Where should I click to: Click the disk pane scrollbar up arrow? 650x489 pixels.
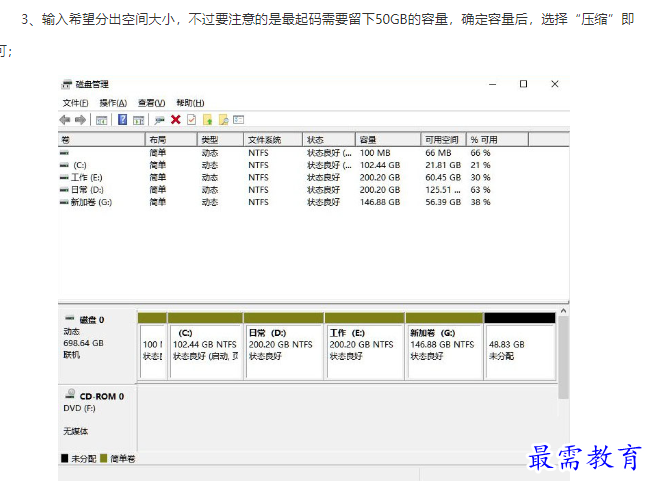(x=563, y=311)
